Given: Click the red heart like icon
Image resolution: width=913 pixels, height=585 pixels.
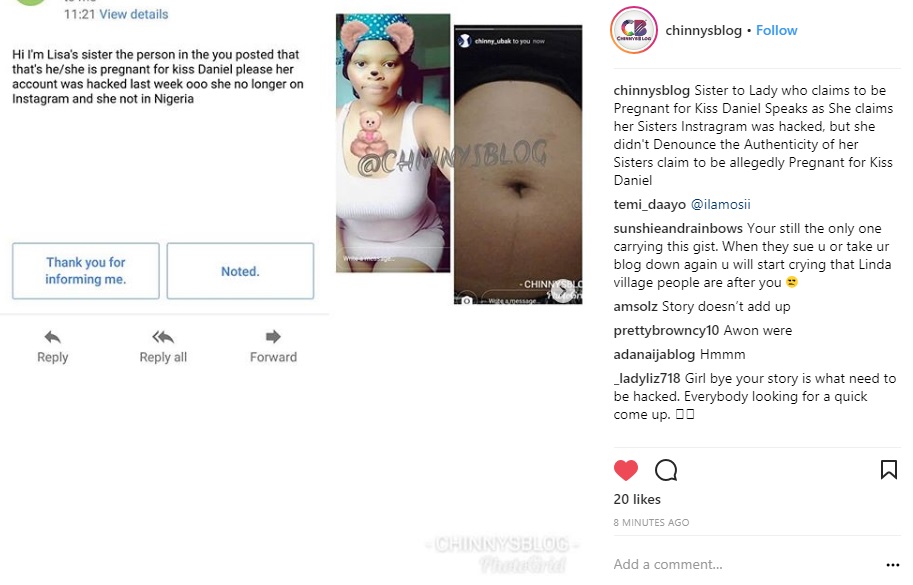Looking at the screenshot, I should point(625,470).
